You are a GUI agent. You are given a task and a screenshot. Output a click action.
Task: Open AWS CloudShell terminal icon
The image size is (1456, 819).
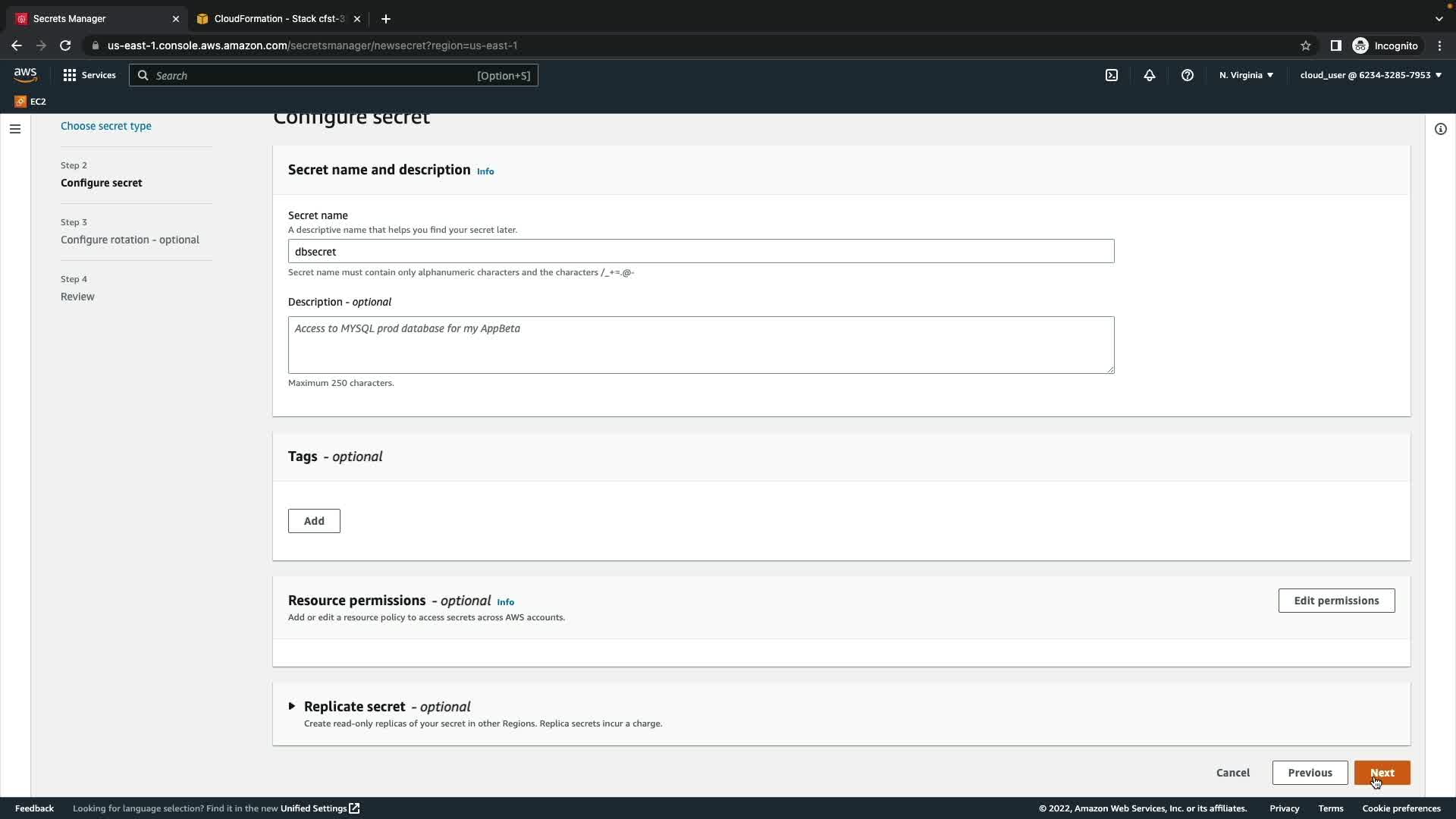tap(1111, 75)
